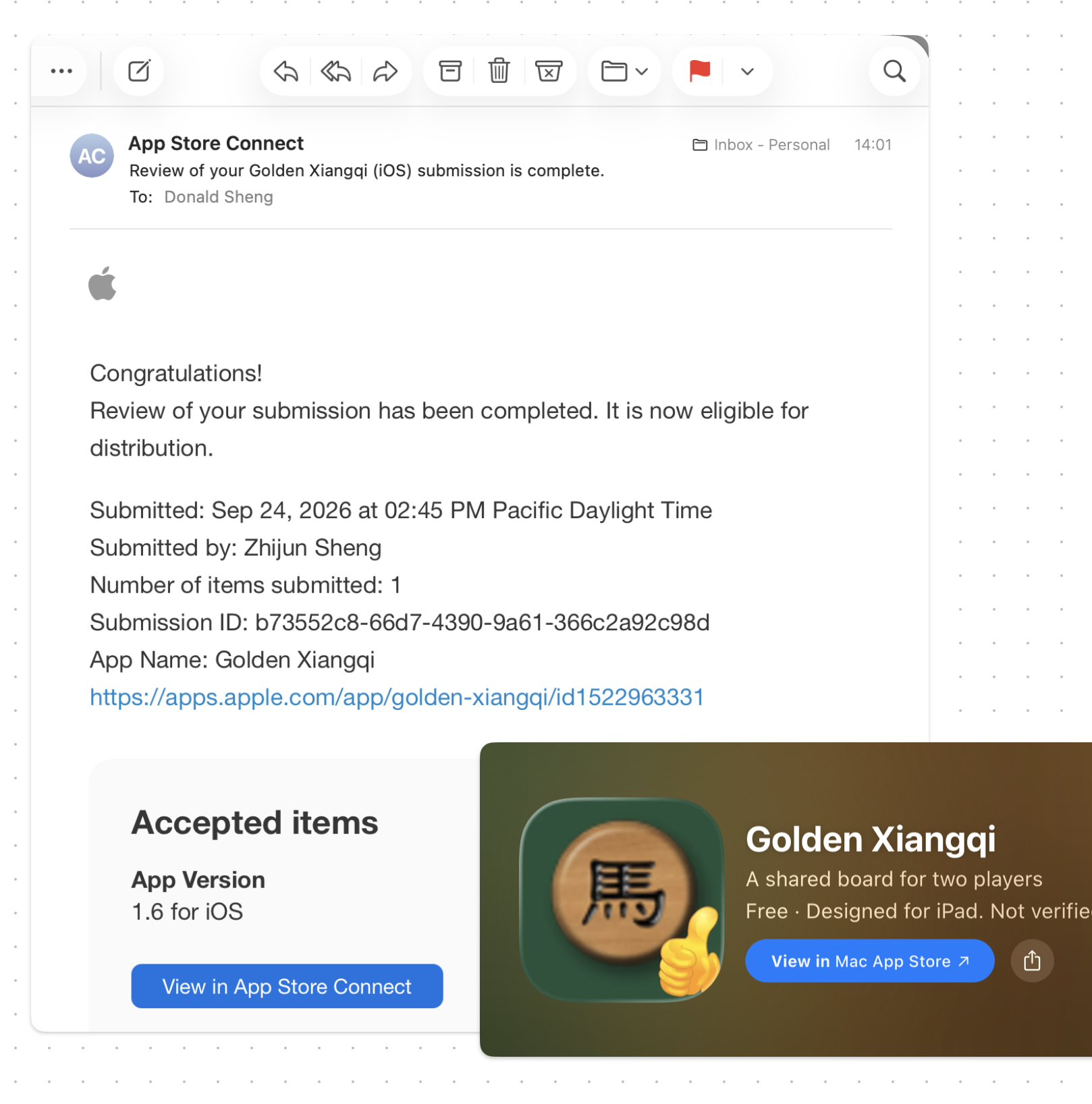The image size is (1092, 1104).
Task: Forward this email
Action: tap(385, 71)
